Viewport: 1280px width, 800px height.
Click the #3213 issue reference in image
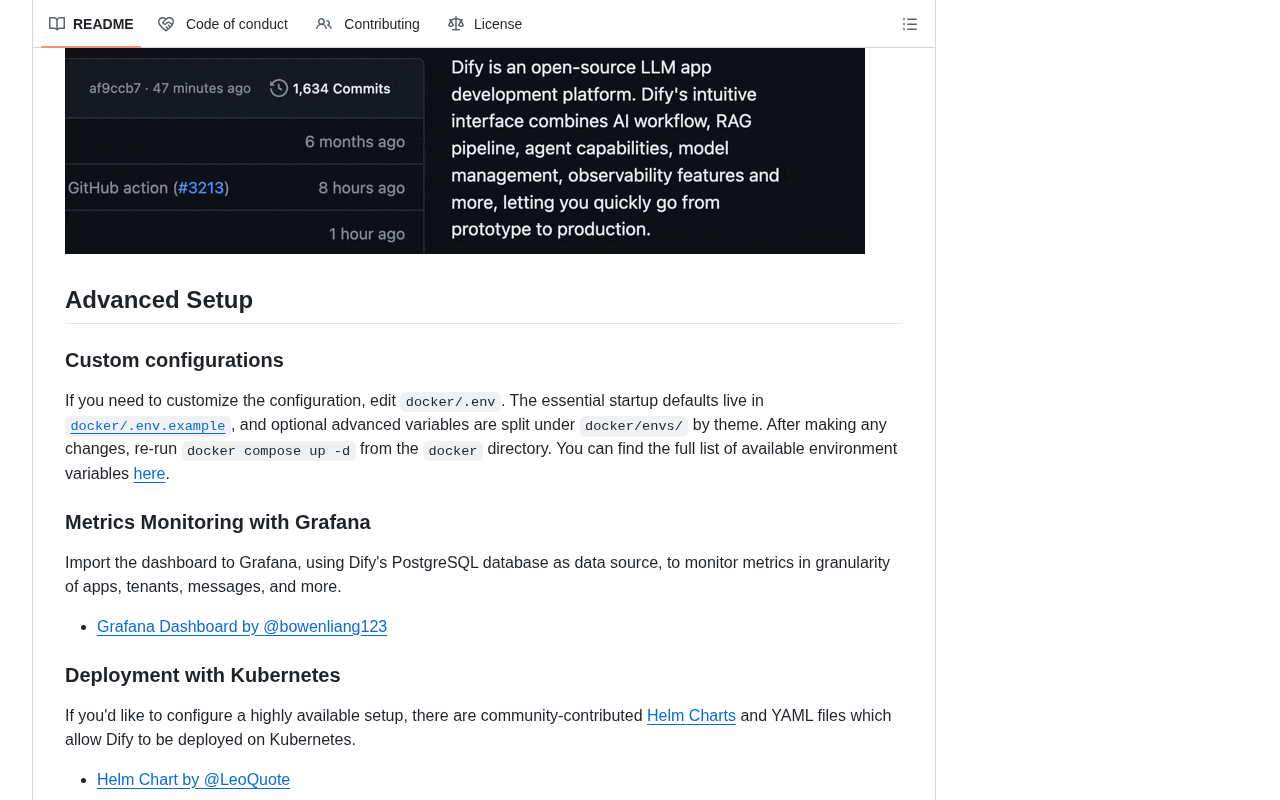tap(201, 187)
